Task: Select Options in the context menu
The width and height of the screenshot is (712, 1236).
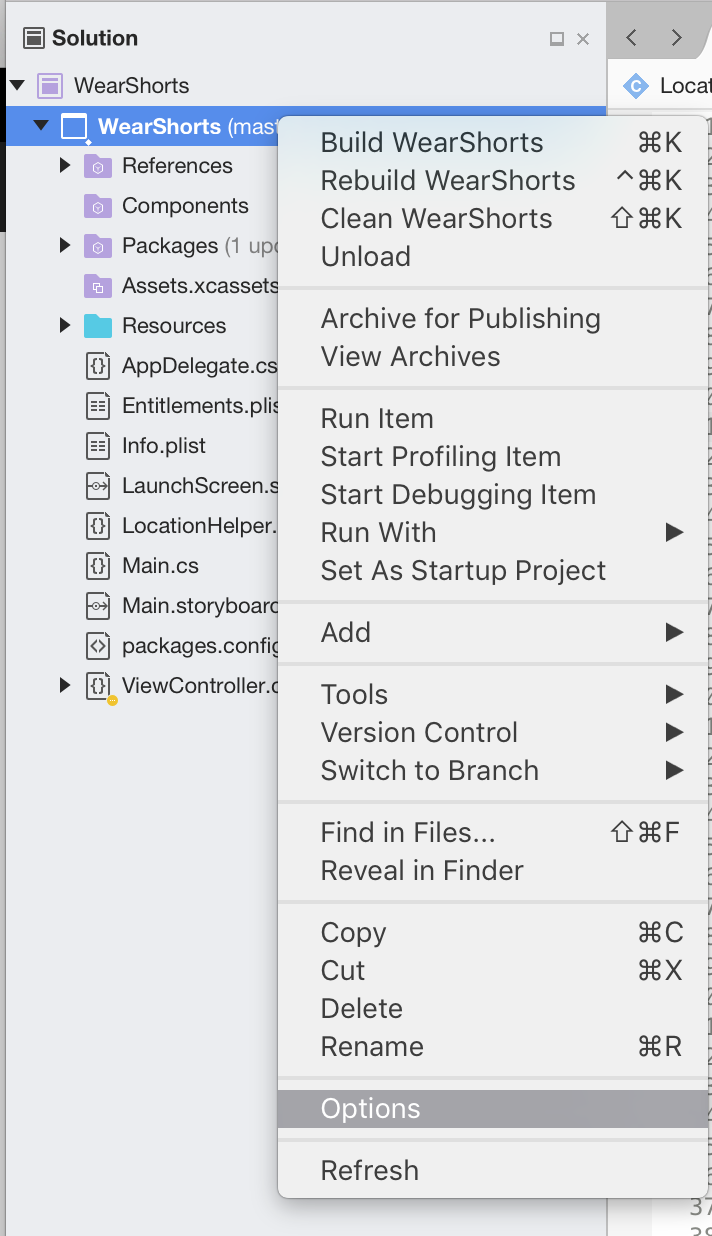Action: (x=371, y=1108)
